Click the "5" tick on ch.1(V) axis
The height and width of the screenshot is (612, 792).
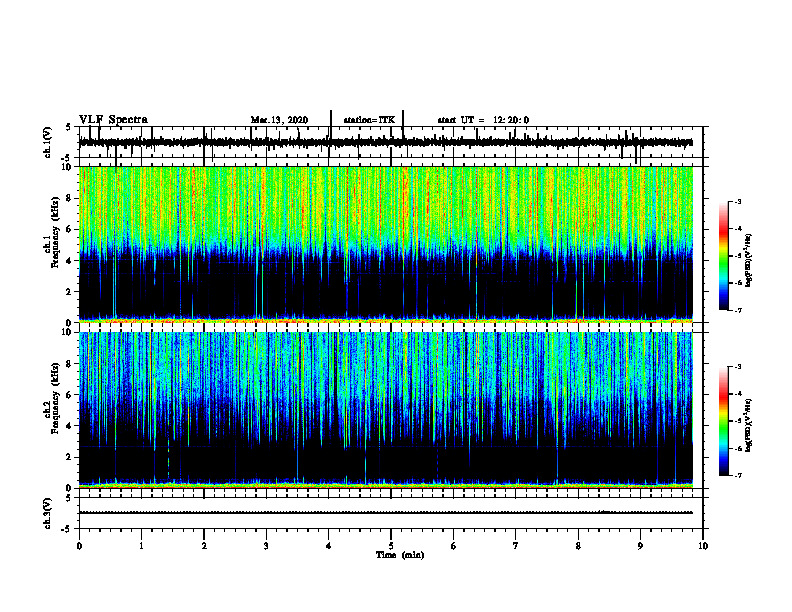tap(69, 128)
